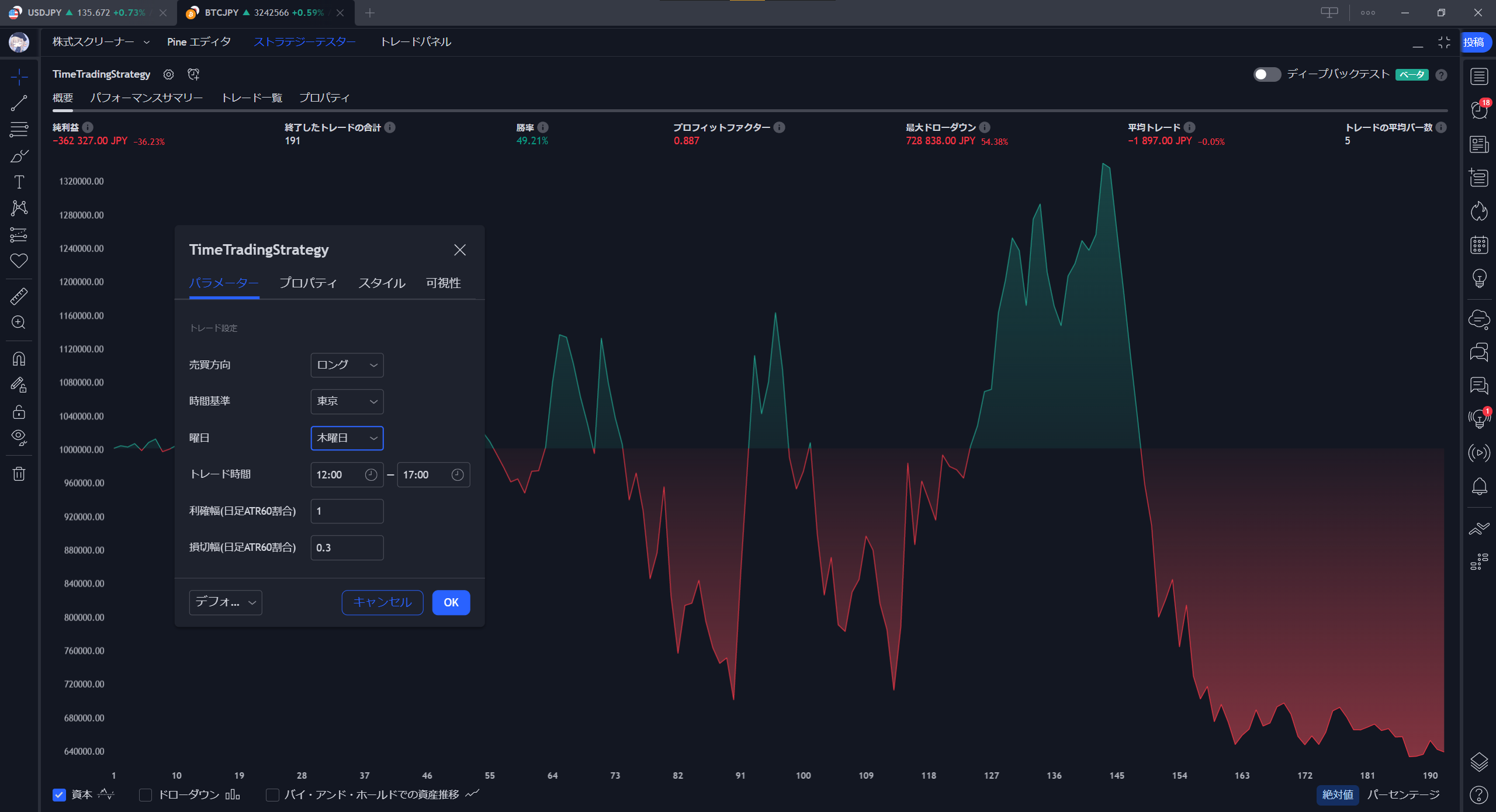Switch to the スタイル tab in dialog
Viewport: 1496px width, 812px height.
coord(382,283)
